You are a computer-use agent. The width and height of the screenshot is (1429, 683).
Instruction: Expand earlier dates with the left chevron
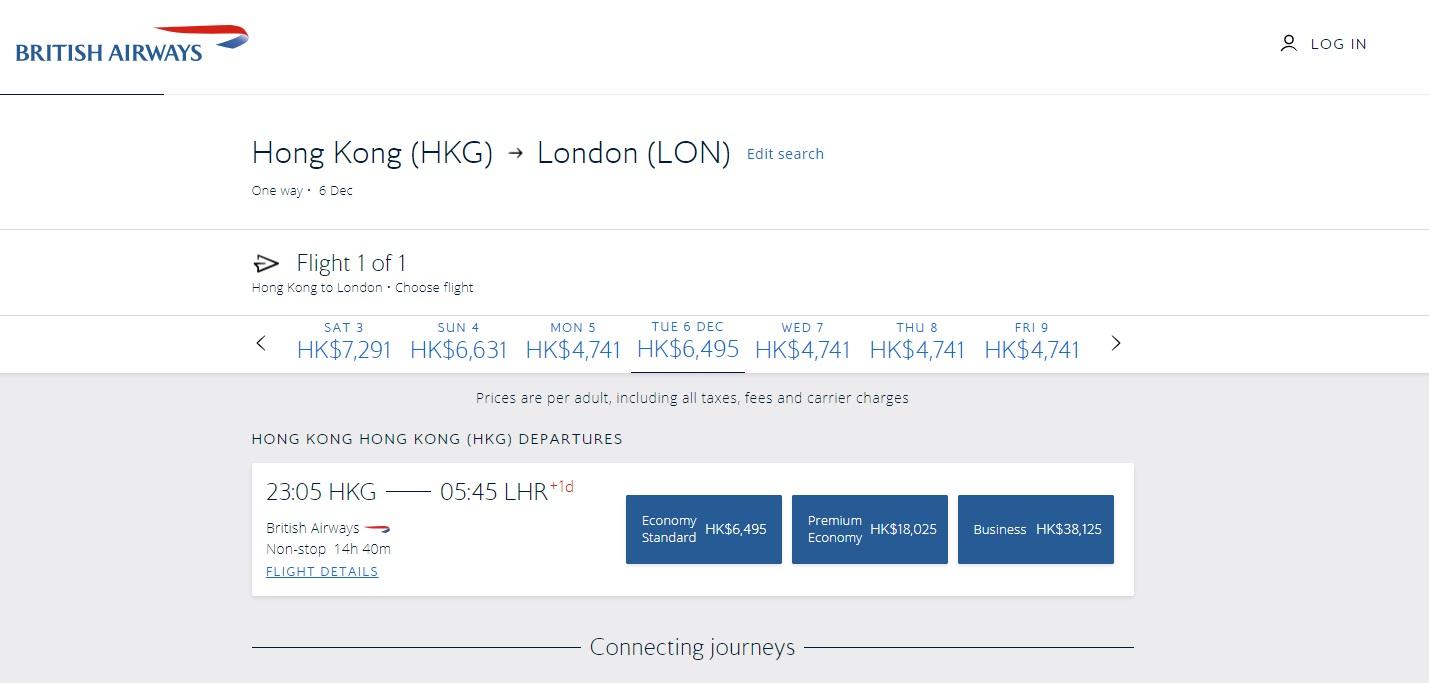click(260, 343)
